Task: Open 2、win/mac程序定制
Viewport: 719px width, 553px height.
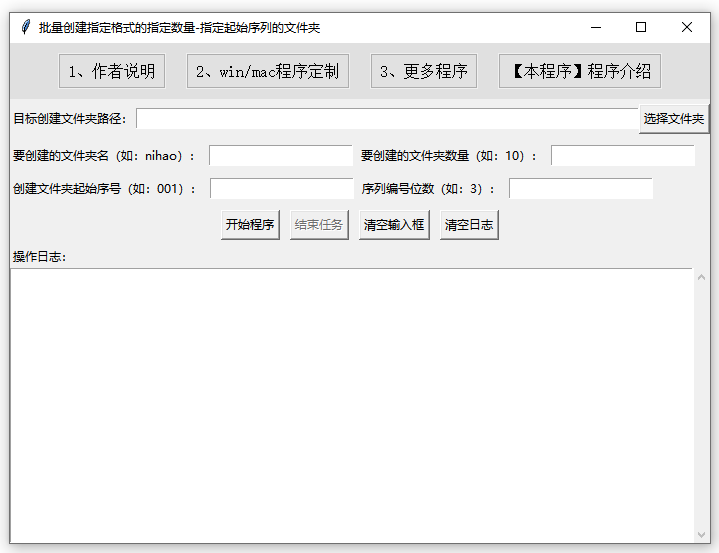Action: (x=268, y=71)
